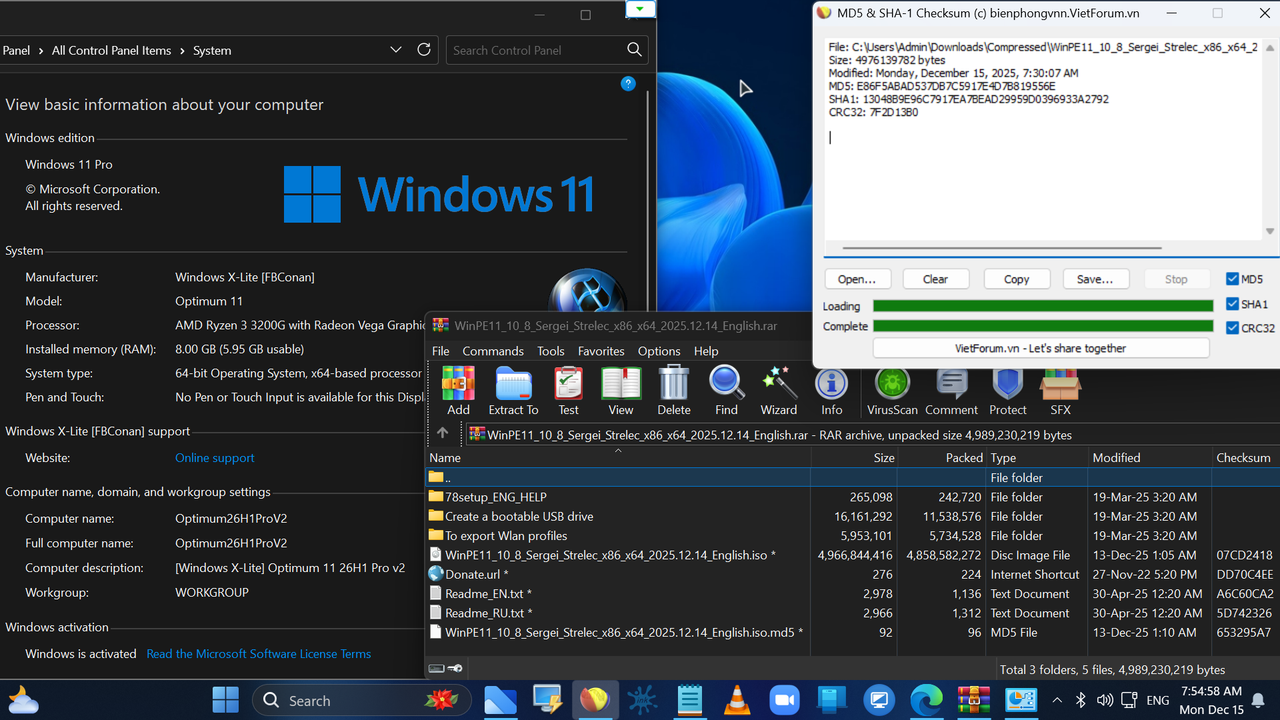Show hidden tray icons with the chevron
The height and width of the screenshot is (720, 1280).
point(1057,701)
